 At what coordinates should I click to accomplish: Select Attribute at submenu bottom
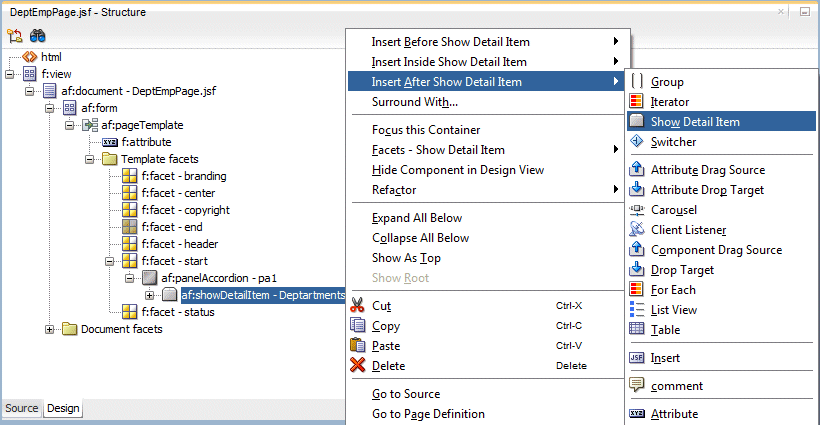721,413
